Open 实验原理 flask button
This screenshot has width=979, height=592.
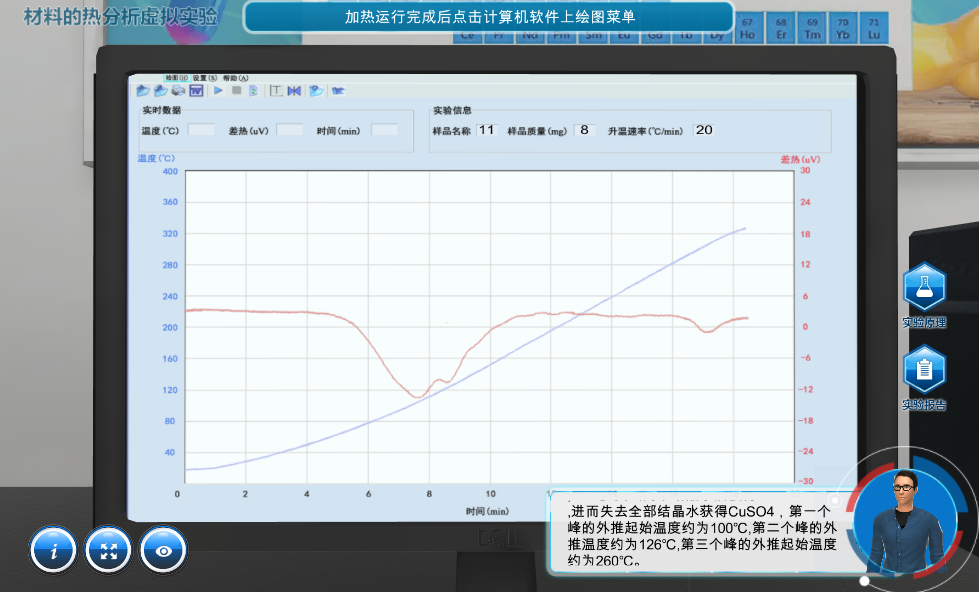point(924,289)
